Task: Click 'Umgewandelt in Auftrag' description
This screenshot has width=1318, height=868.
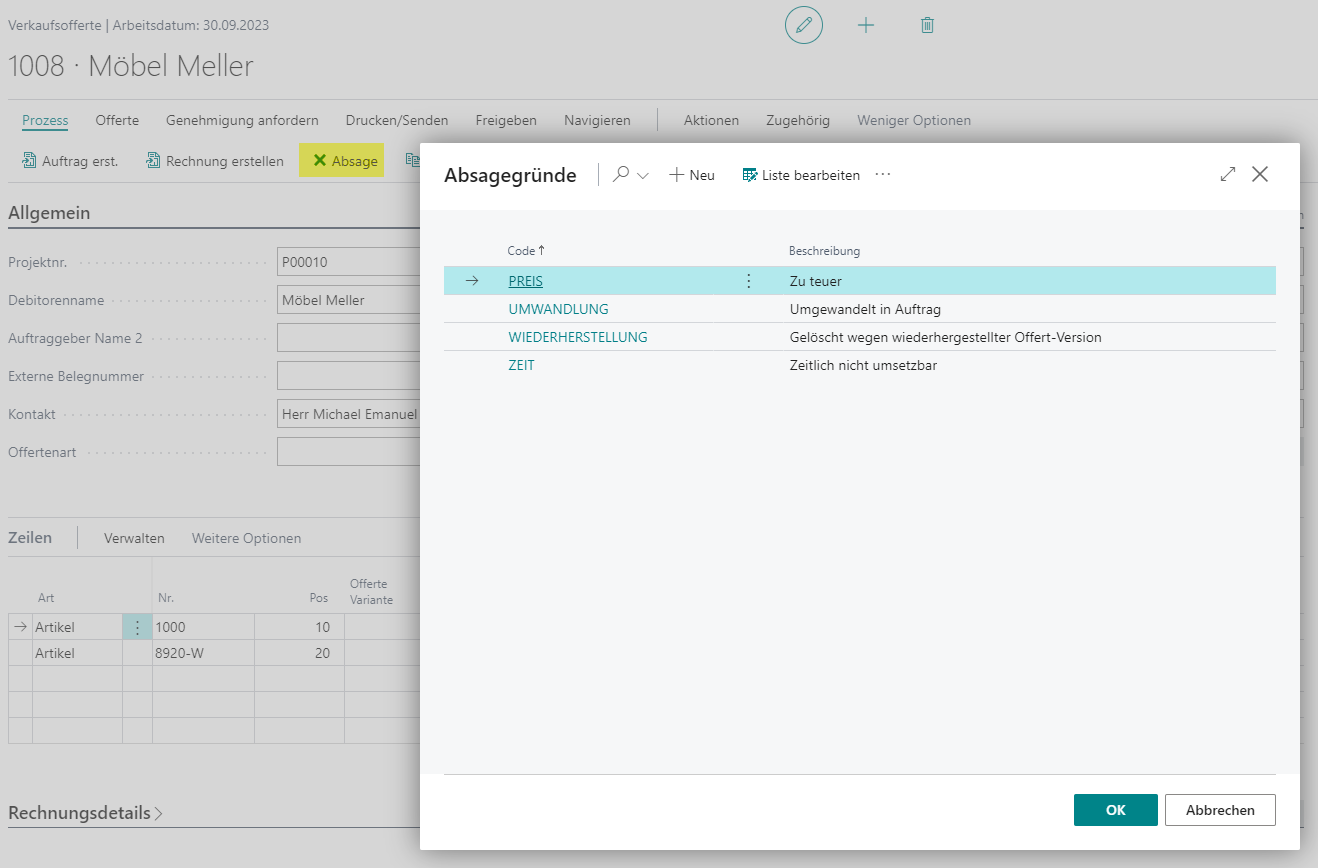Action: pyautogui.click(x=865, y=309)
